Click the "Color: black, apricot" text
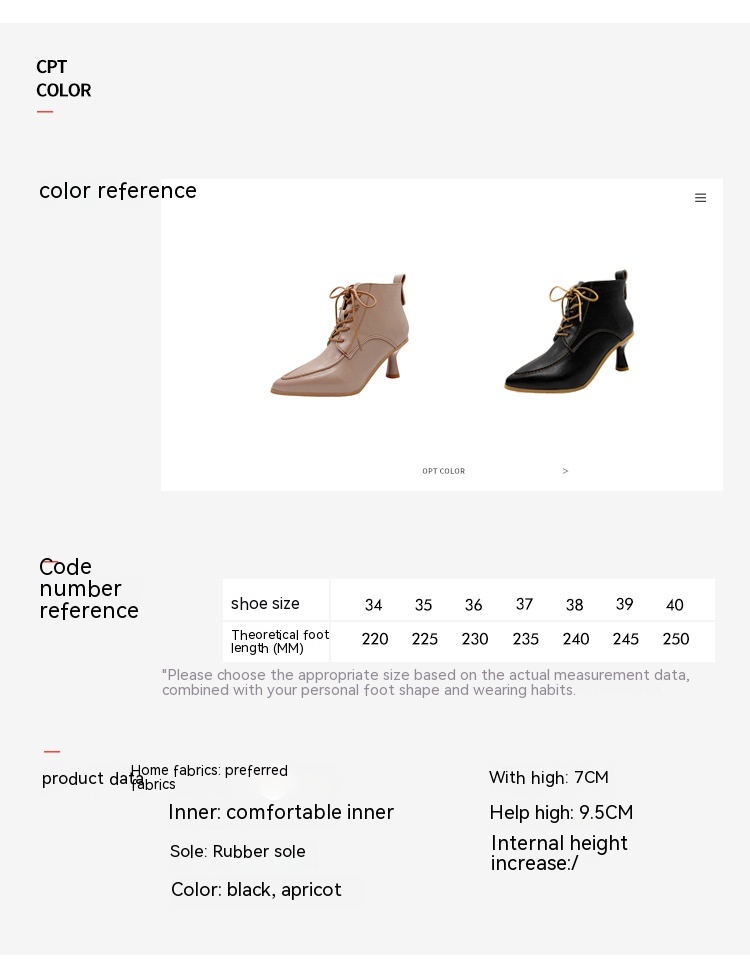 coord(256,890)
